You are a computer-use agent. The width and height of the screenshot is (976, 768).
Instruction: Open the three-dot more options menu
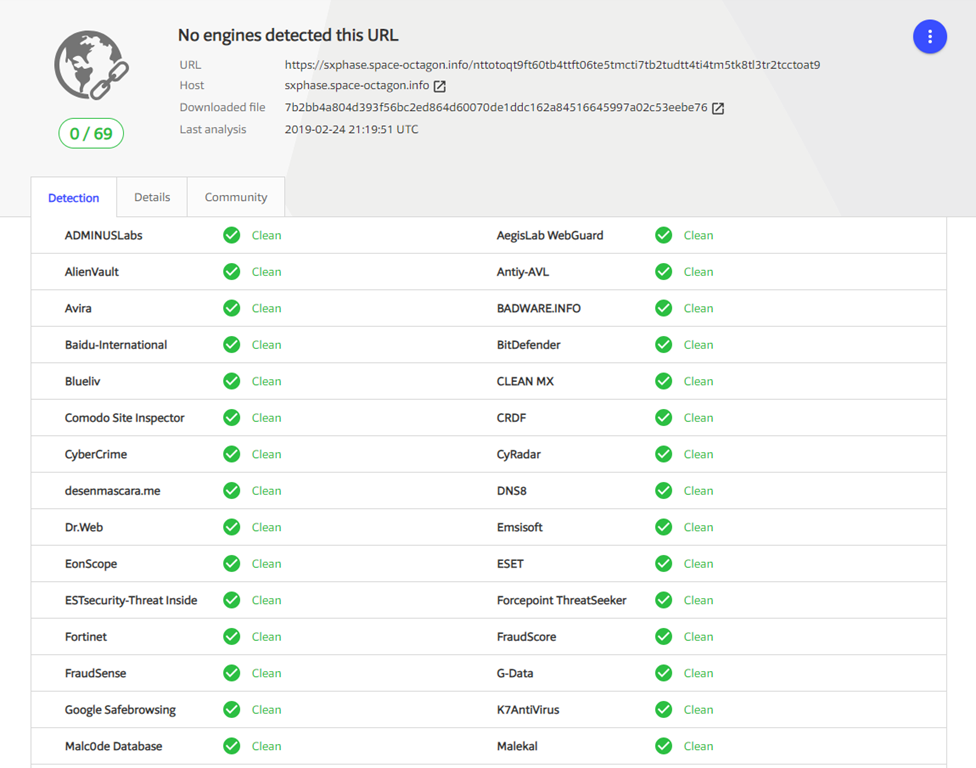pyautogui.click(x=929, y=37)
